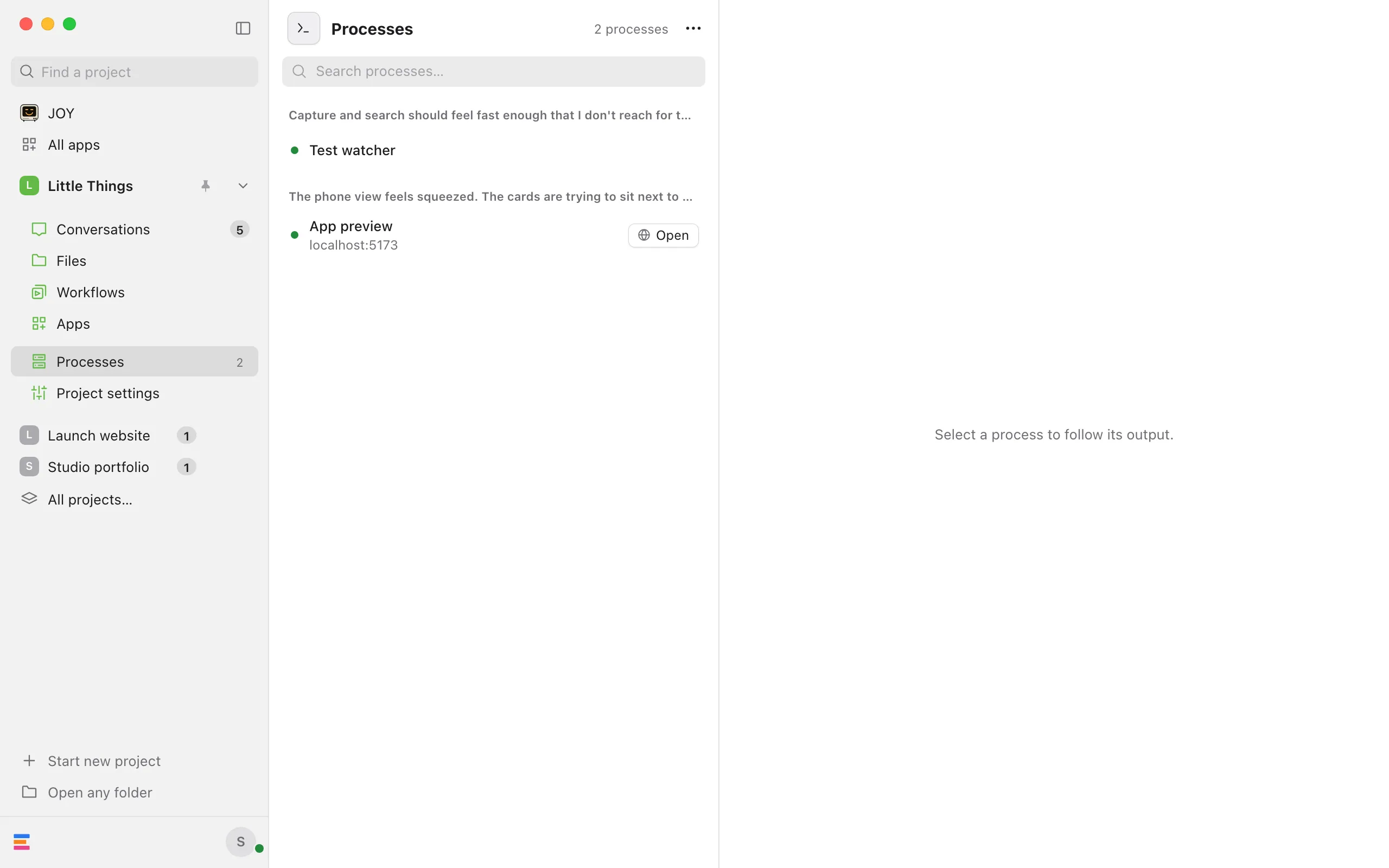This screenshot has width=1389, height=868.
Task: Click the Open button for App preview
Action: [x=663, y=235]
